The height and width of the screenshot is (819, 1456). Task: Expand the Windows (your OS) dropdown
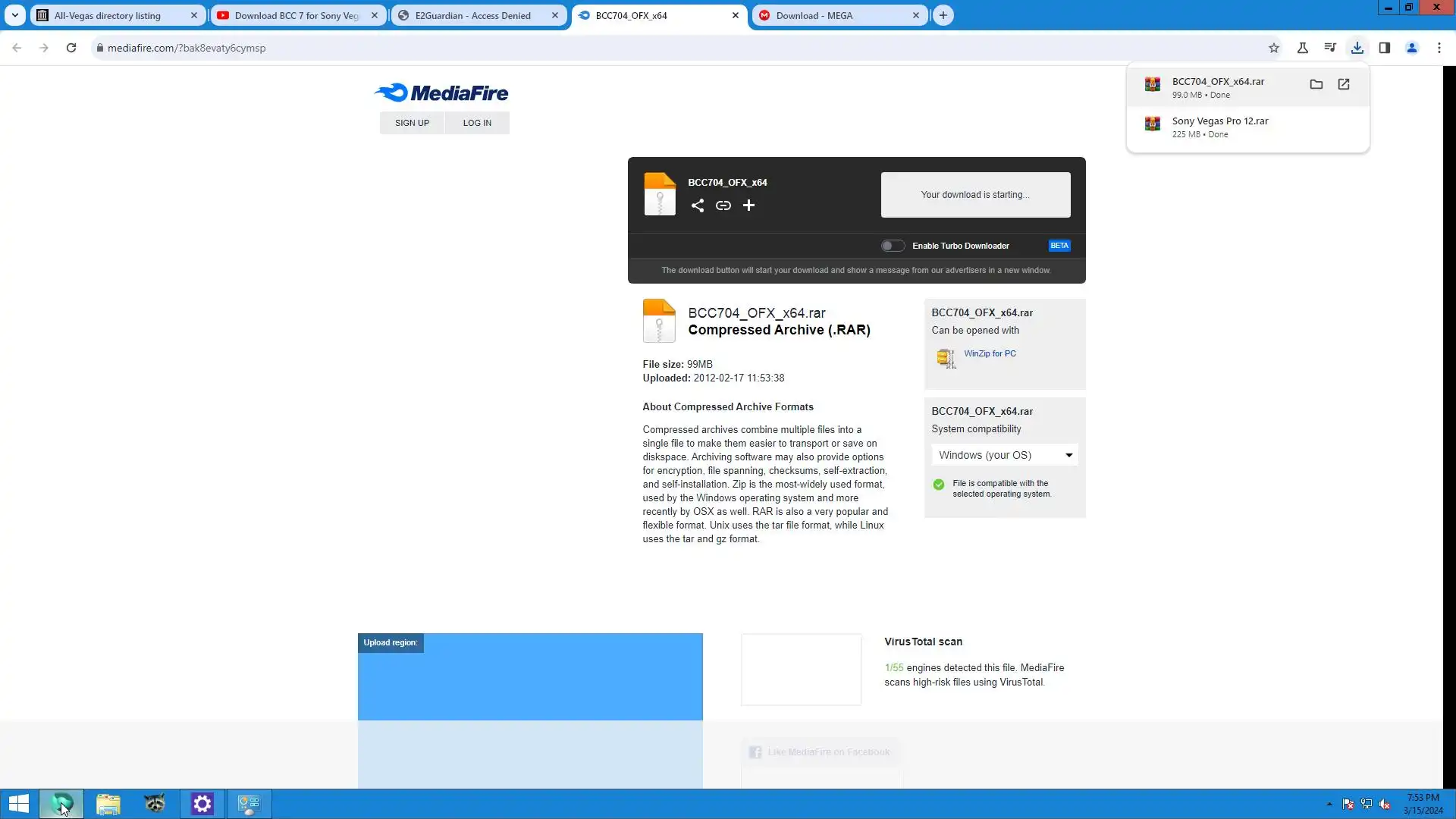[x=1004, y=455]
